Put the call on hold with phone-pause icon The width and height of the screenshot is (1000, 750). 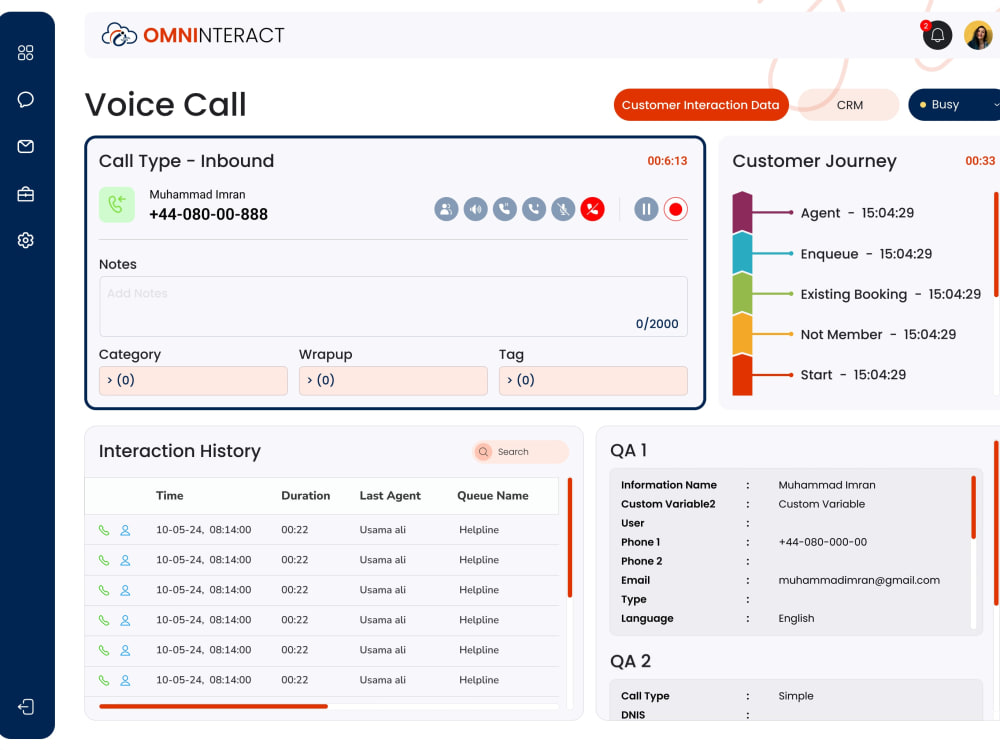tap(505, 209)
